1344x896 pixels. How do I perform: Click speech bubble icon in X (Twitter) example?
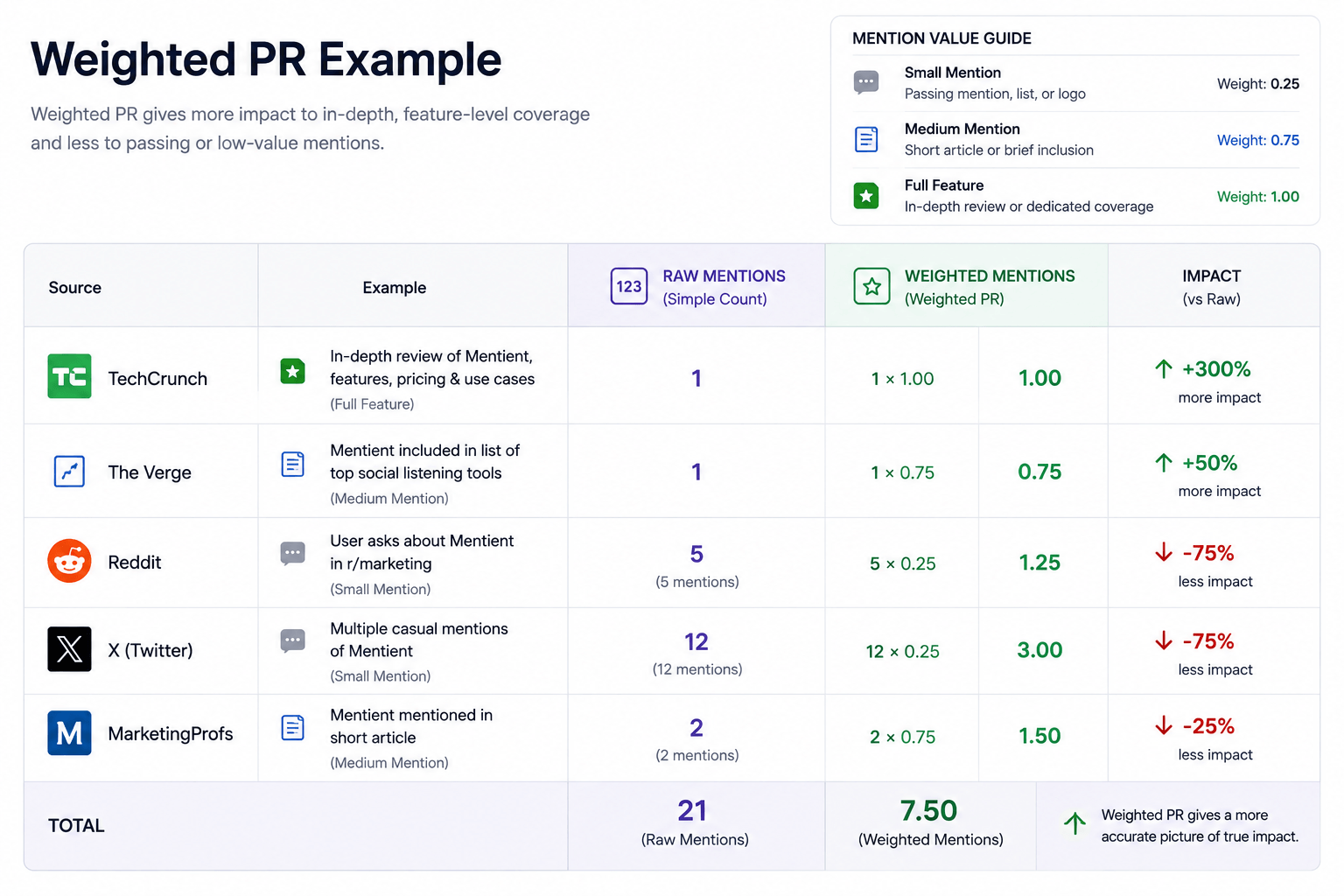(292, 641)
